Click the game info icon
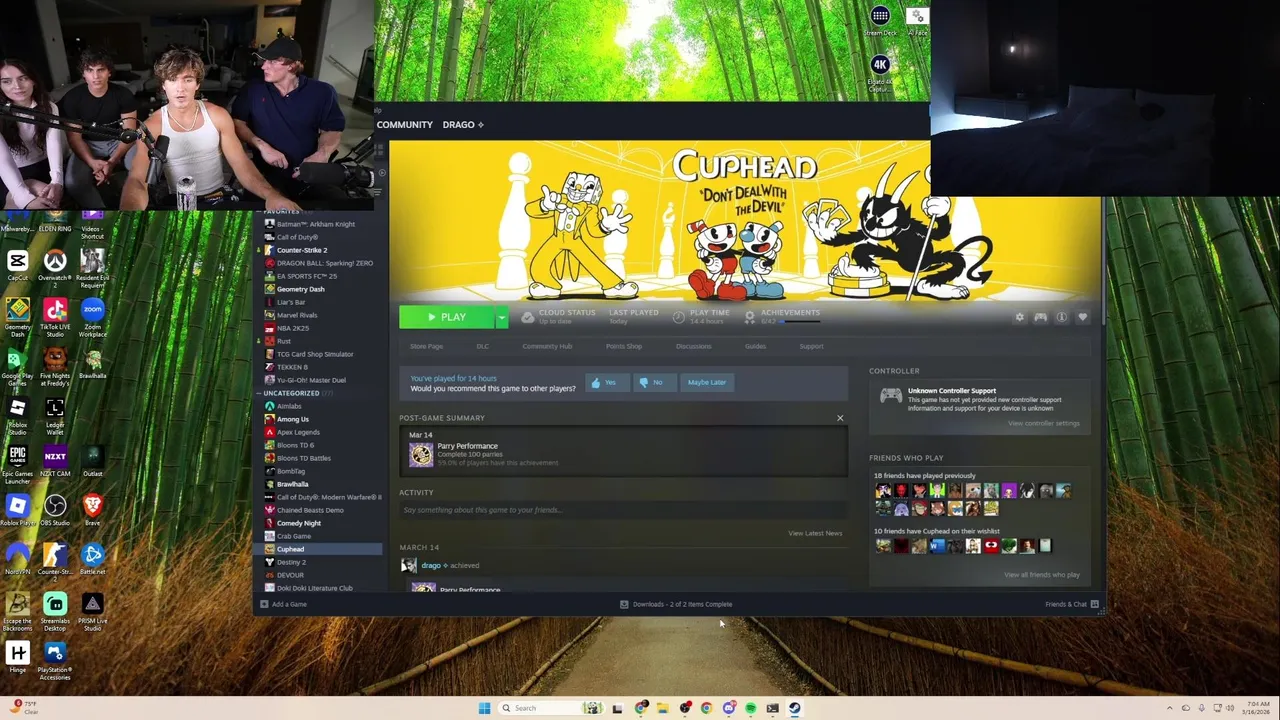This screenshot has height=720, width=1280. pyautogui.click(x=1061, y=317)
